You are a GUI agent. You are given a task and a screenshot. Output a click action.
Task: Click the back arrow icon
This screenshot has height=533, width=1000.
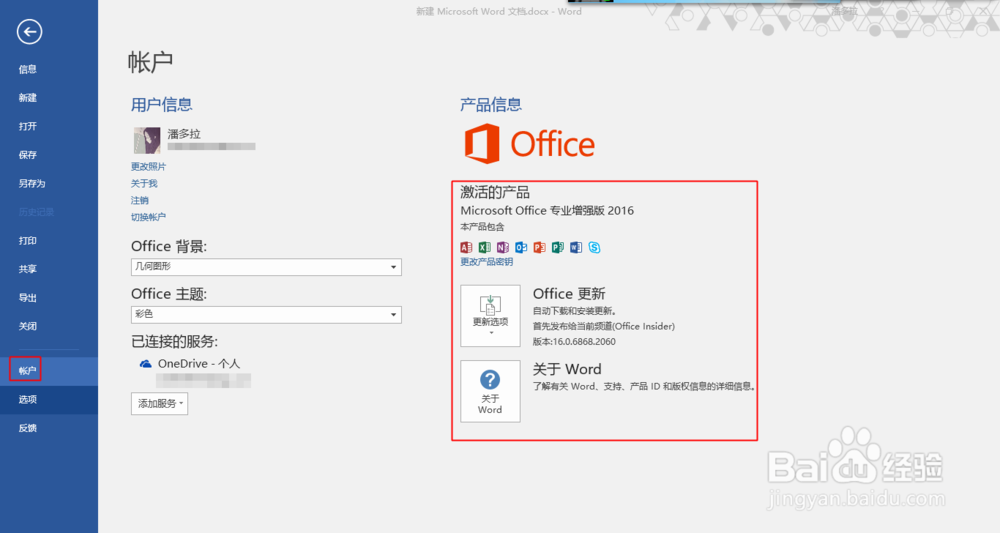coord(29,32)
